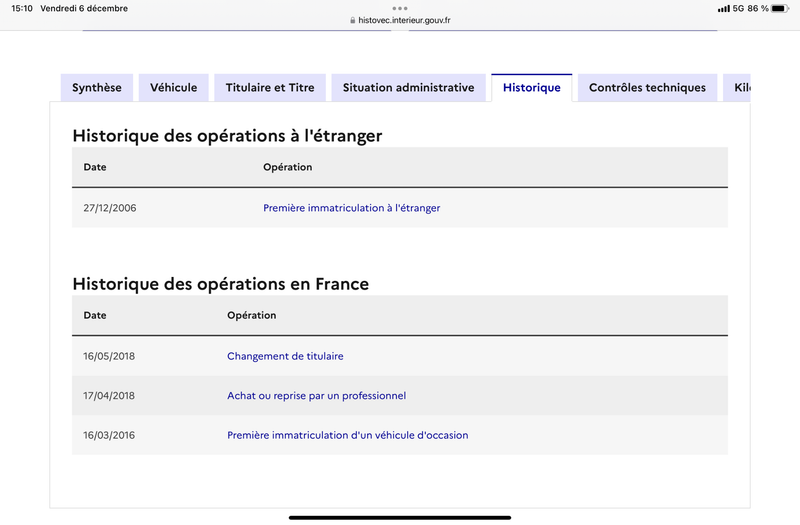Tap the cellular signal bars icon
Screen dimensions: 800x525
click(x=723, y=9)
